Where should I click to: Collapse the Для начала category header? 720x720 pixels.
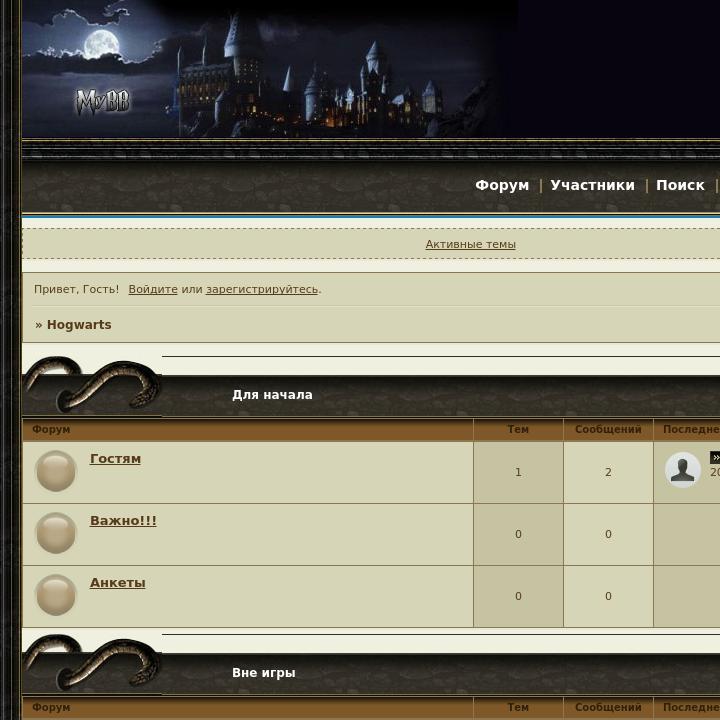(272, 395)
